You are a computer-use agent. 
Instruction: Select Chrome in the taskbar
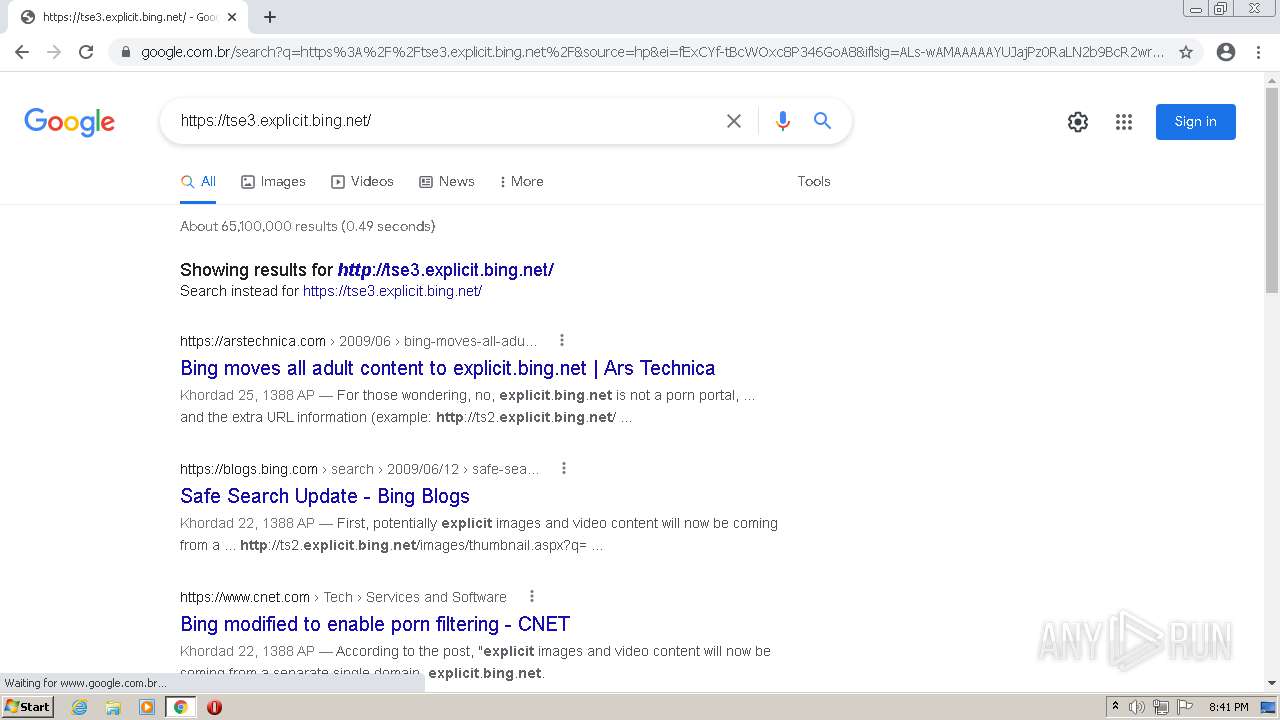(x=180, y=707)
